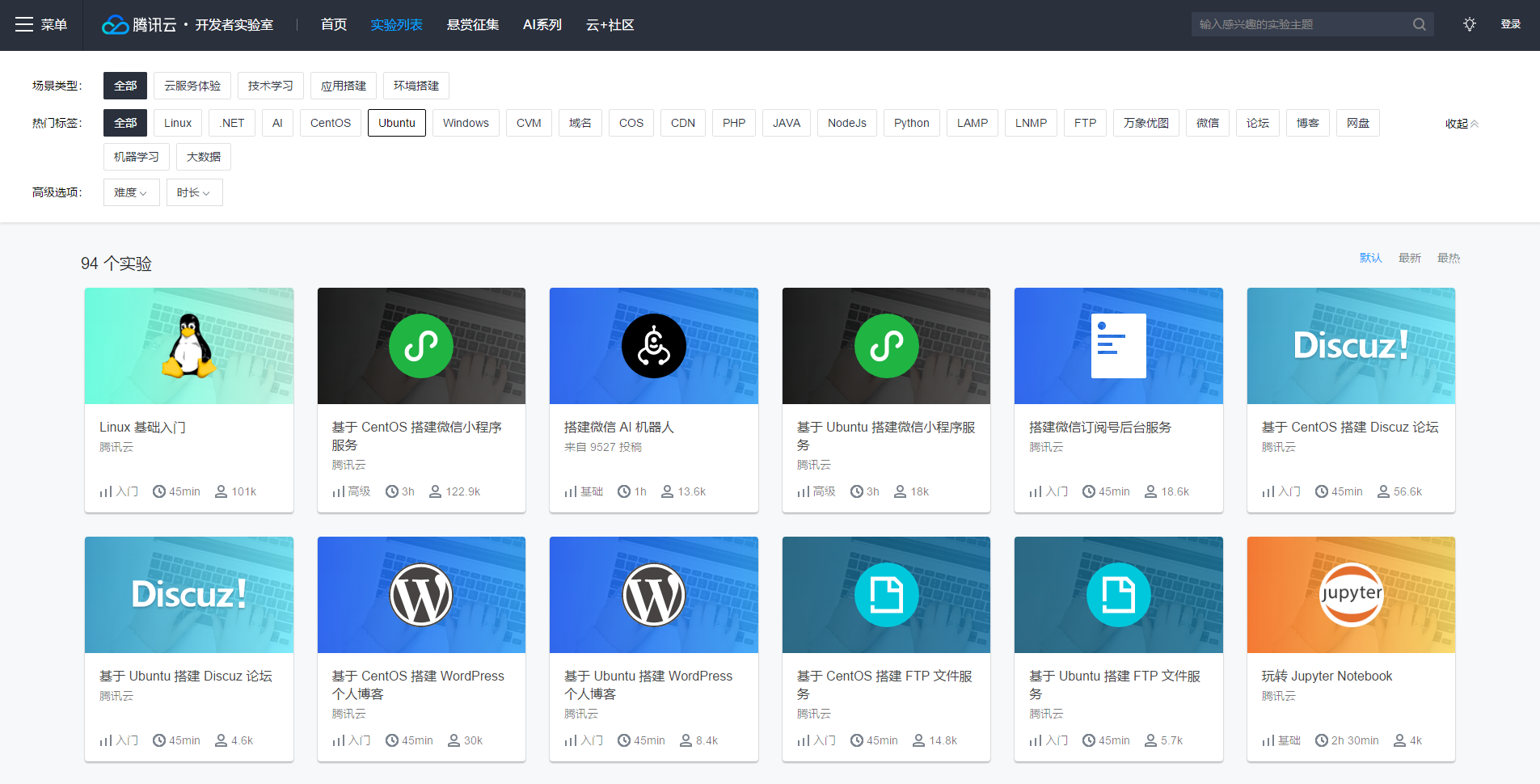This screenshot has width=1540, height=784.
Task: Sort experiments by 最热
Action: point(1449,258)
